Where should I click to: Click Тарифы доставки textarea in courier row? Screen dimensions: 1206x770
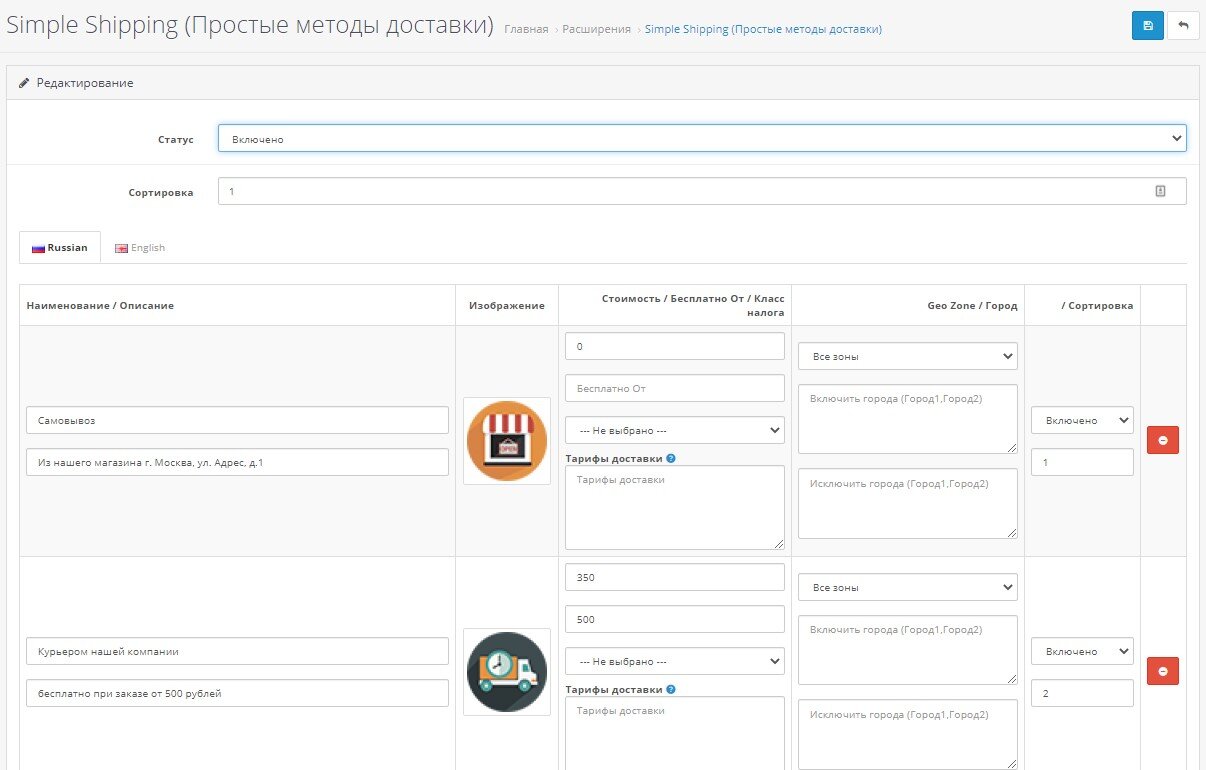click(675, 733)
